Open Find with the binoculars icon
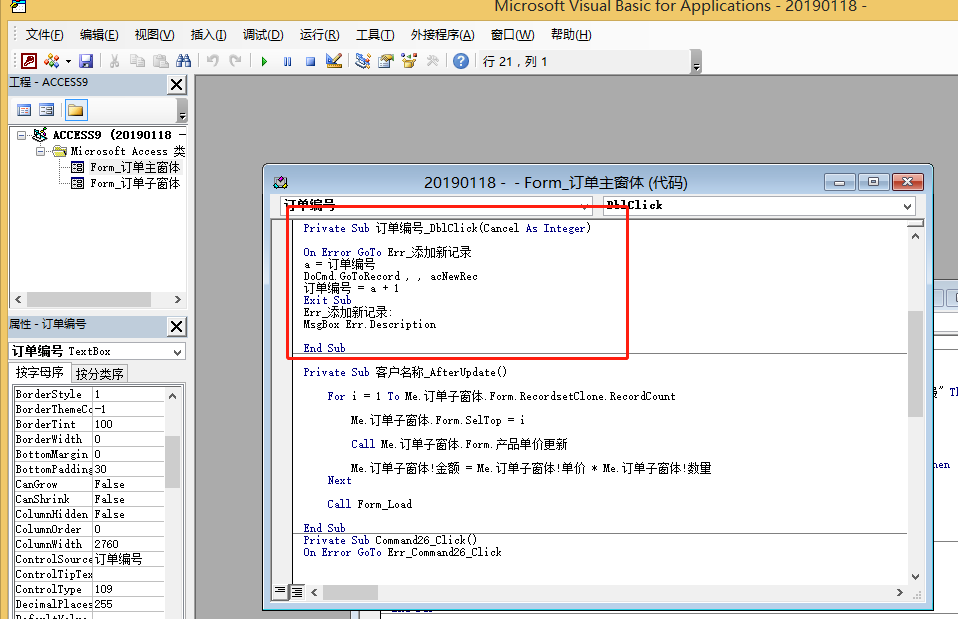 (183, 61)
